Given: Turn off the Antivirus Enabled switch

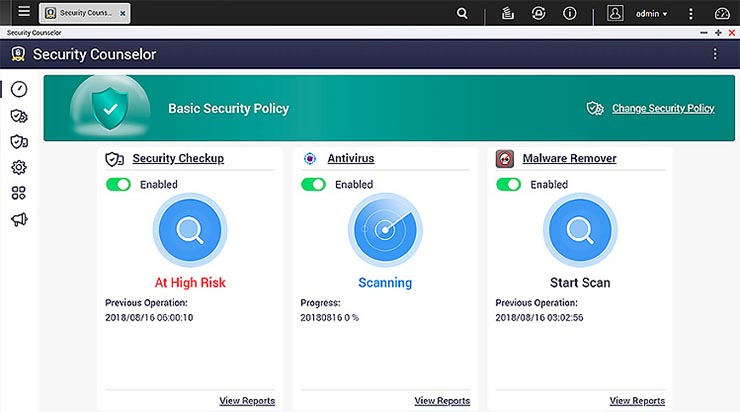Looking at the screenshot, I should click(313, 185).
